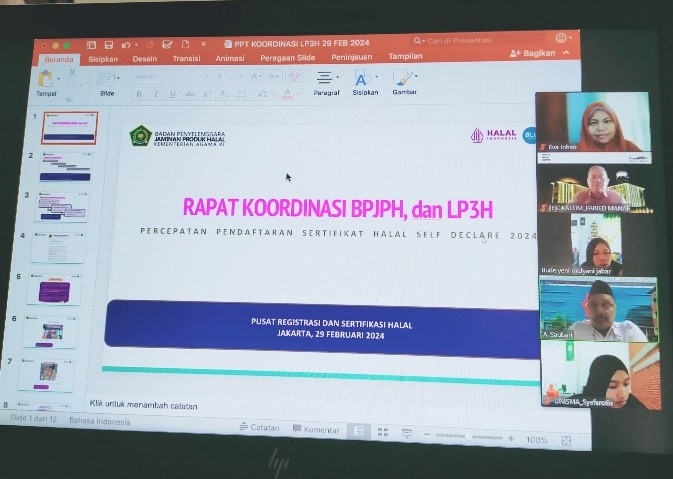This screenshot has width=673, height=479.
Task: Select Normal view button in status bar
Action: tap(359, 431)
